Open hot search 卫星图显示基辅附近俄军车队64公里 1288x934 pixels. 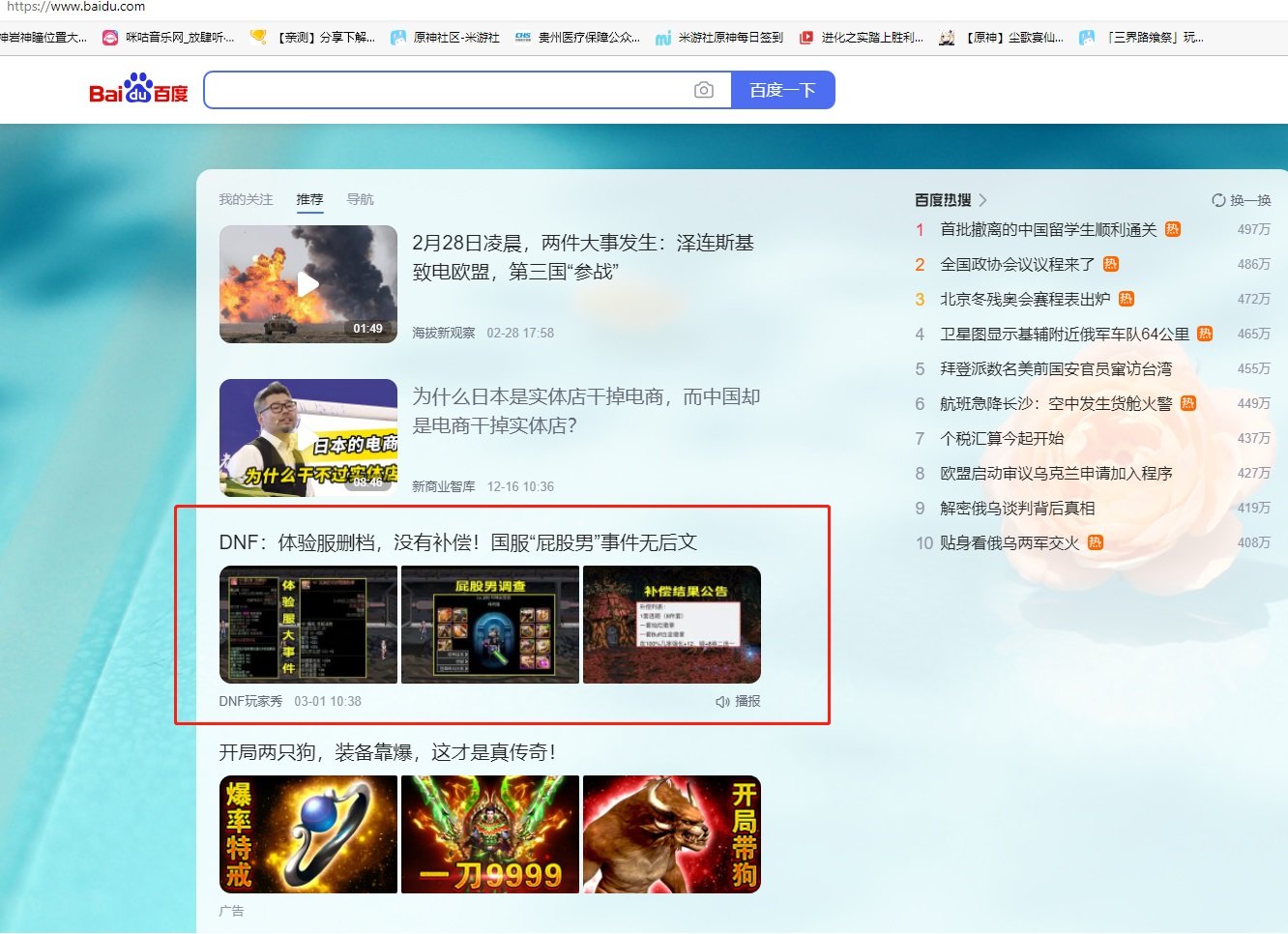(x=1065, y=334)
